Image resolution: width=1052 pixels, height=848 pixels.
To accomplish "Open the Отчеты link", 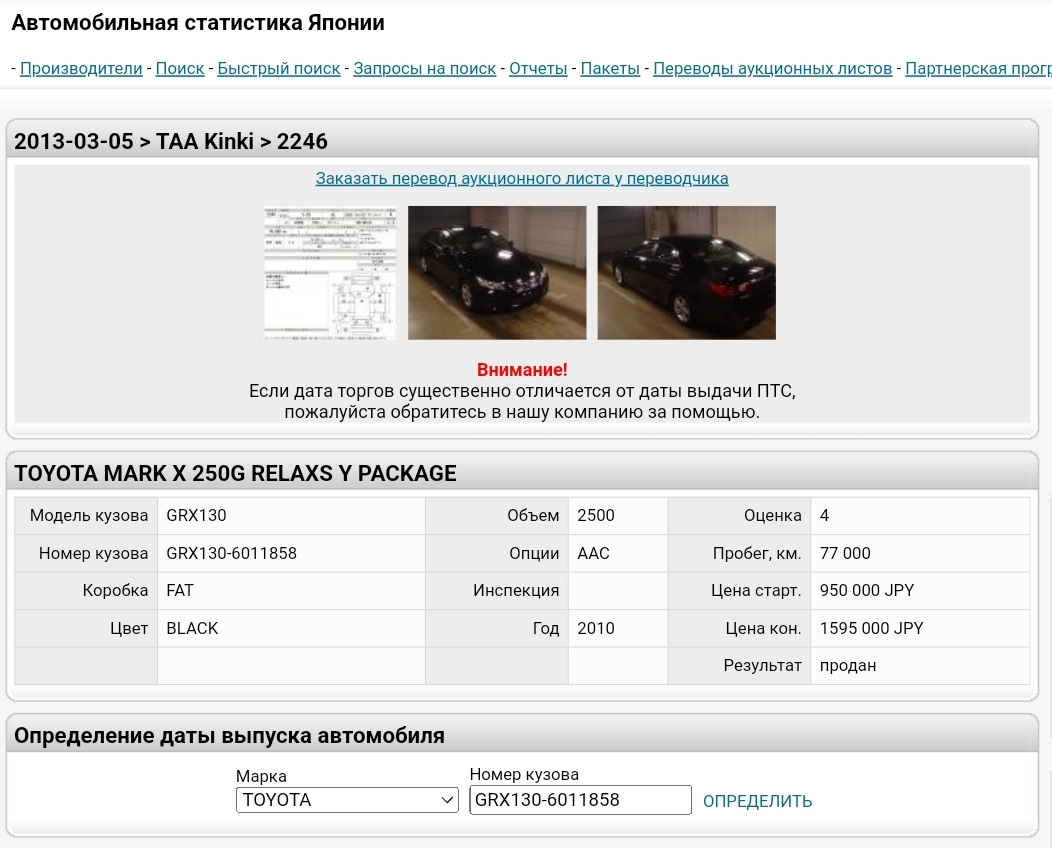I will pos(538,68).
